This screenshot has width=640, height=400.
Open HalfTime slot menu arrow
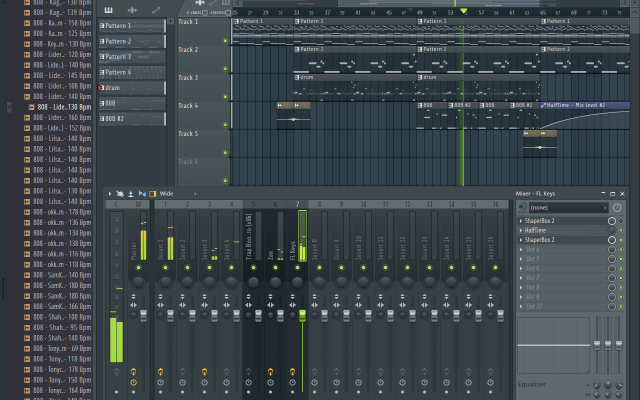click(x=521, y=231)
